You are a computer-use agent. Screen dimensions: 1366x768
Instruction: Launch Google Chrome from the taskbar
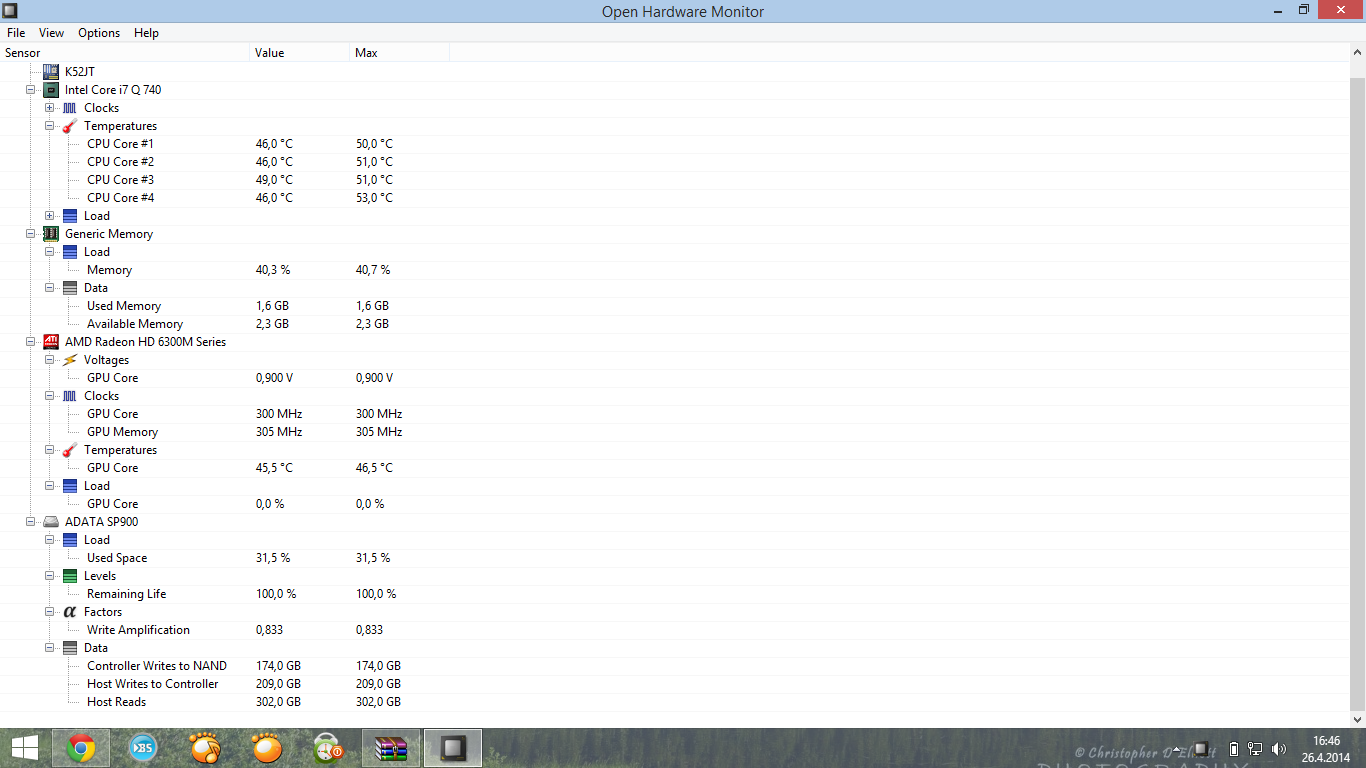point(81,748)
